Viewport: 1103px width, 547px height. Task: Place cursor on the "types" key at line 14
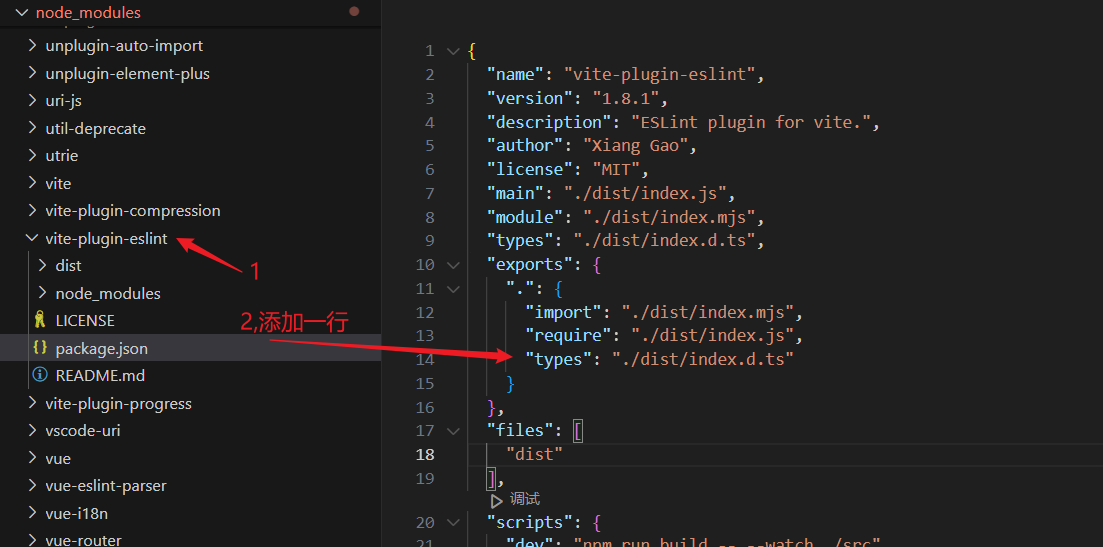pyautogui.click(x=559, y=359)
